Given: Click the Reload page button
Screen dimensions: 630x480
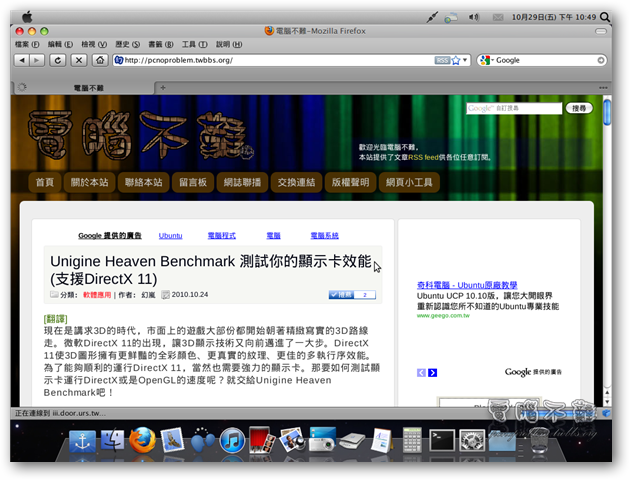Looking at the screenshot, I should pos(57,60).
